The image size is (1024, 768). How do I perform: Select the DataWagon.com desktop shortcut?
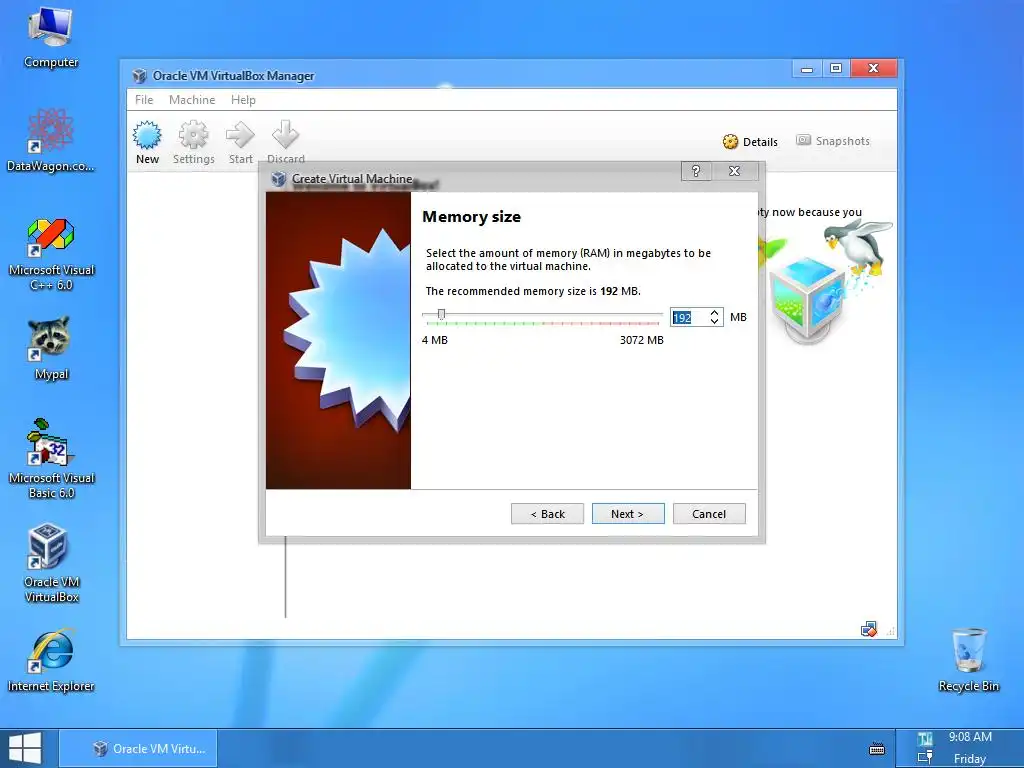click(x=51, y=140)
